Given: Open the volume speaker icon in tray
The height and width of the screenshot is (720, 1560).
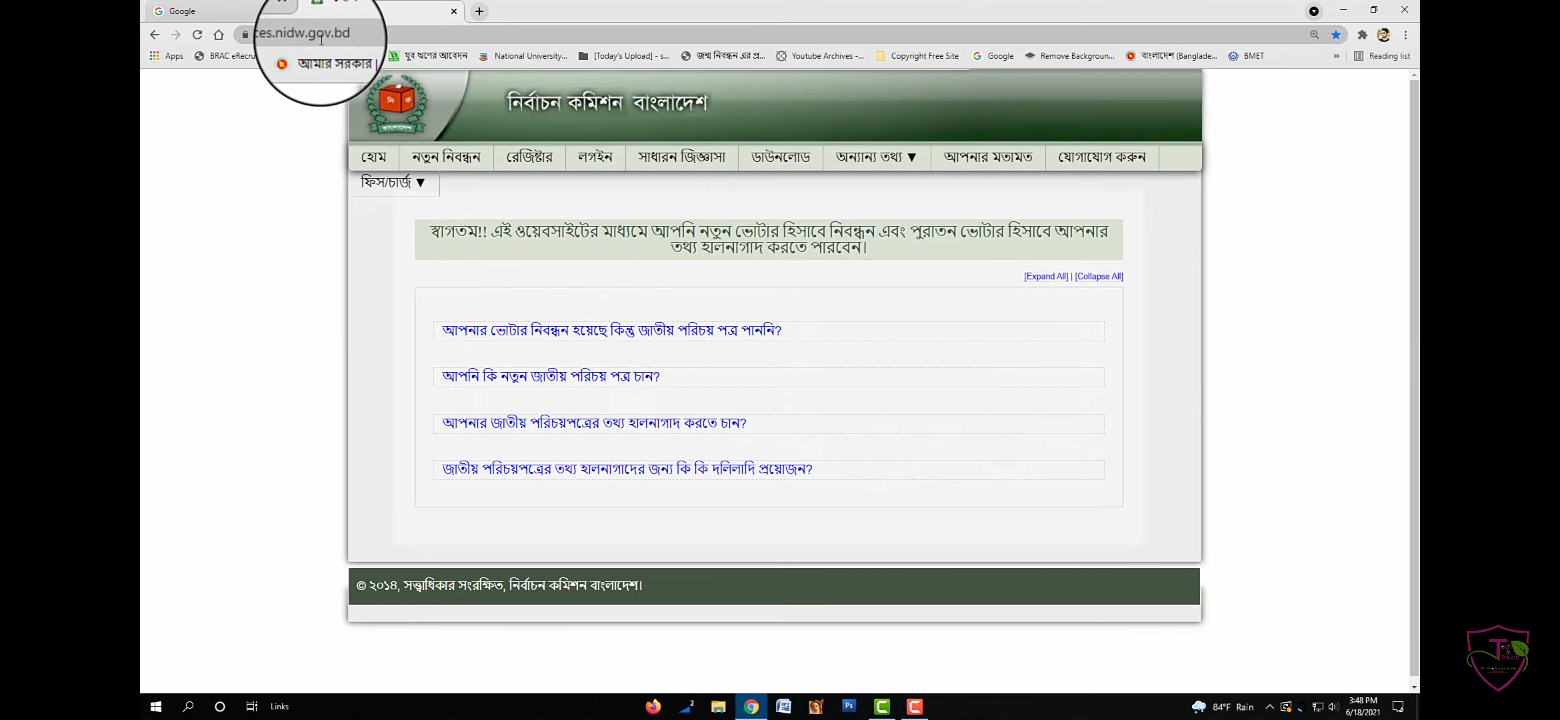Looking at the screenshot, I should (x=1333, y=707).
